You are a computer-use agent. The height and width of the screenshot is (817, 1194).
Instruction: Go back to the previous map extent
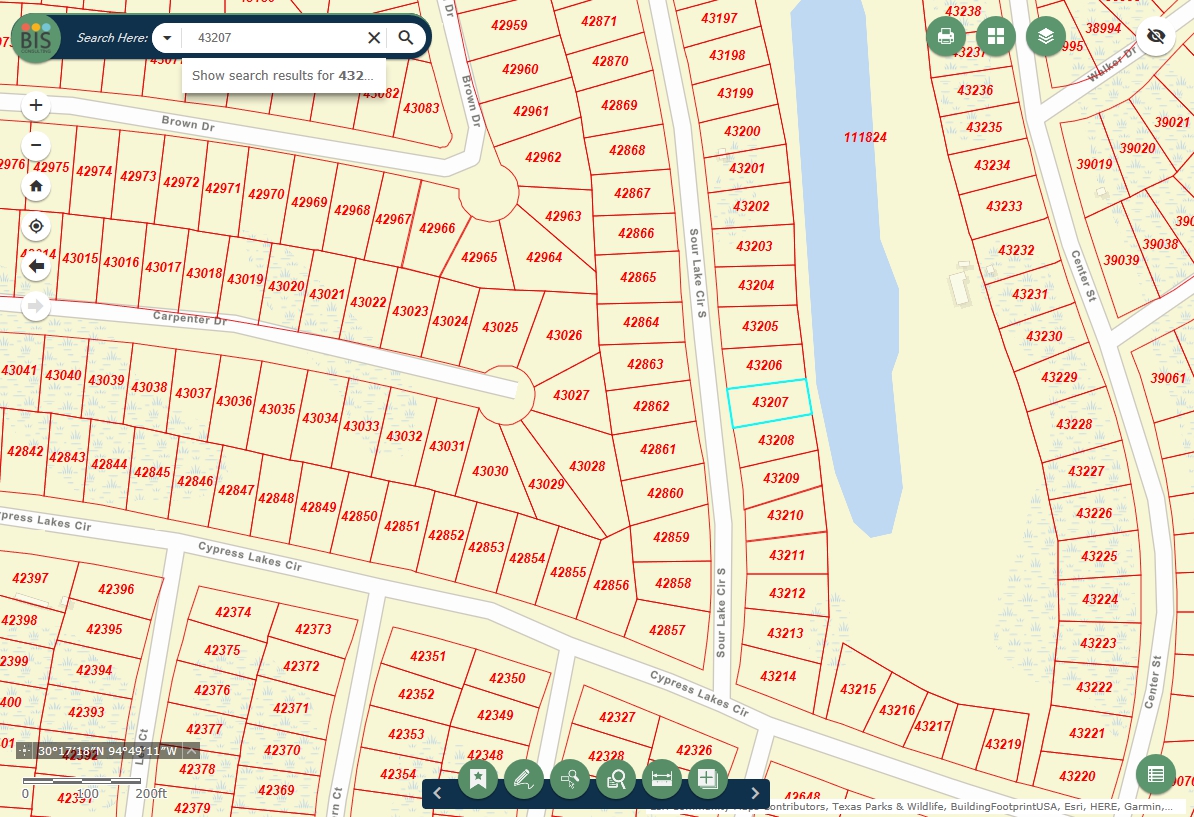coord(37,266)
